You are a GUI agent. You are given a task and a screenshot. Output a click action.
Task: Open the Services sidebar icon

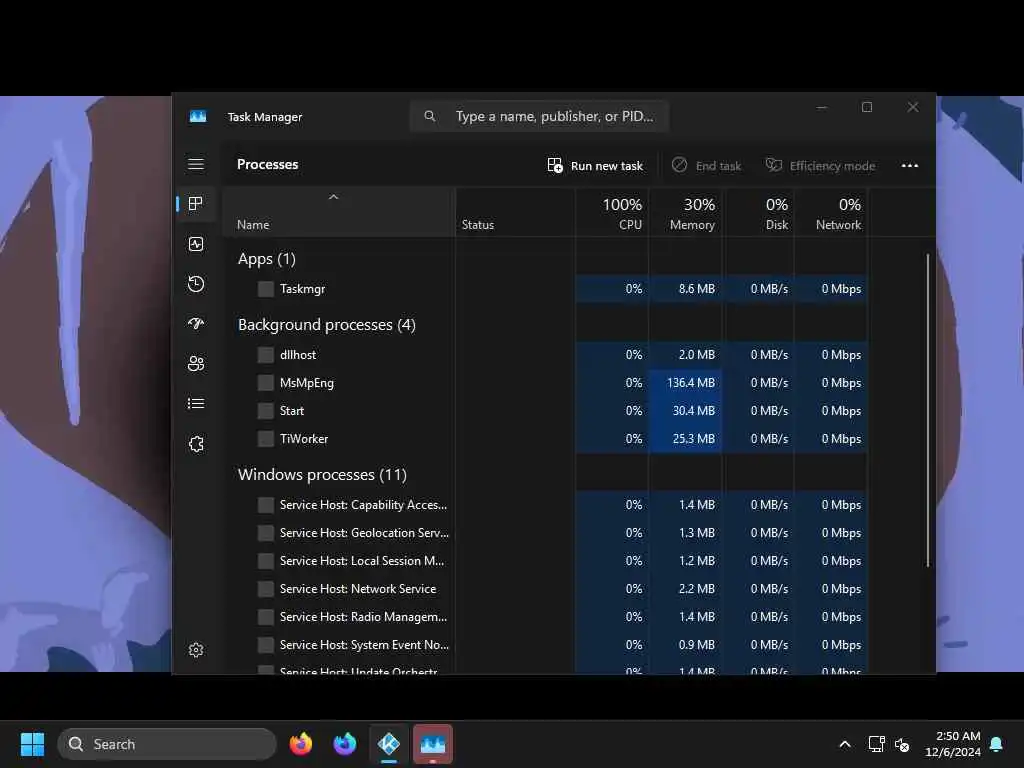coord(196,444)
